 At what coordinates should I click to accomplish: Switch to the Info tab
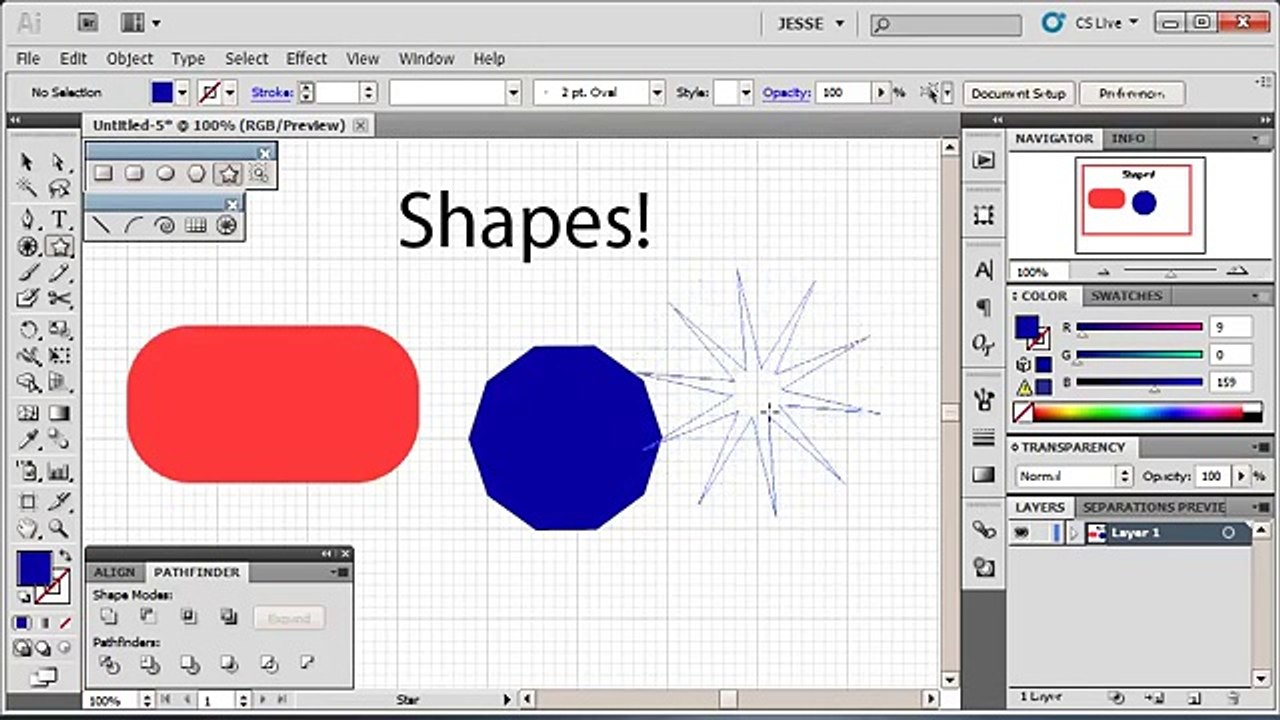click(x=1128, y=138)
